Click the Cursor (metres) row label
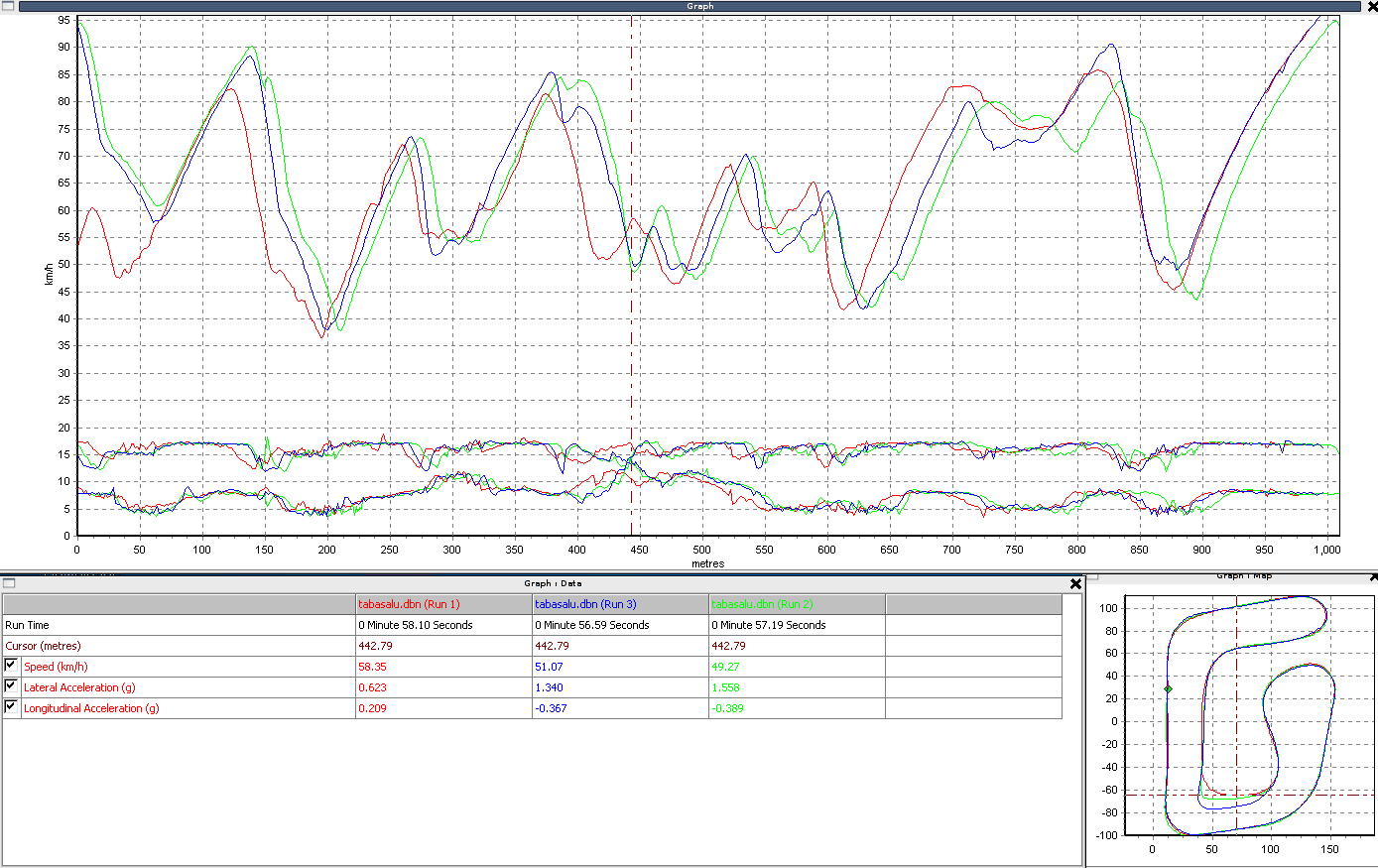 43,646
